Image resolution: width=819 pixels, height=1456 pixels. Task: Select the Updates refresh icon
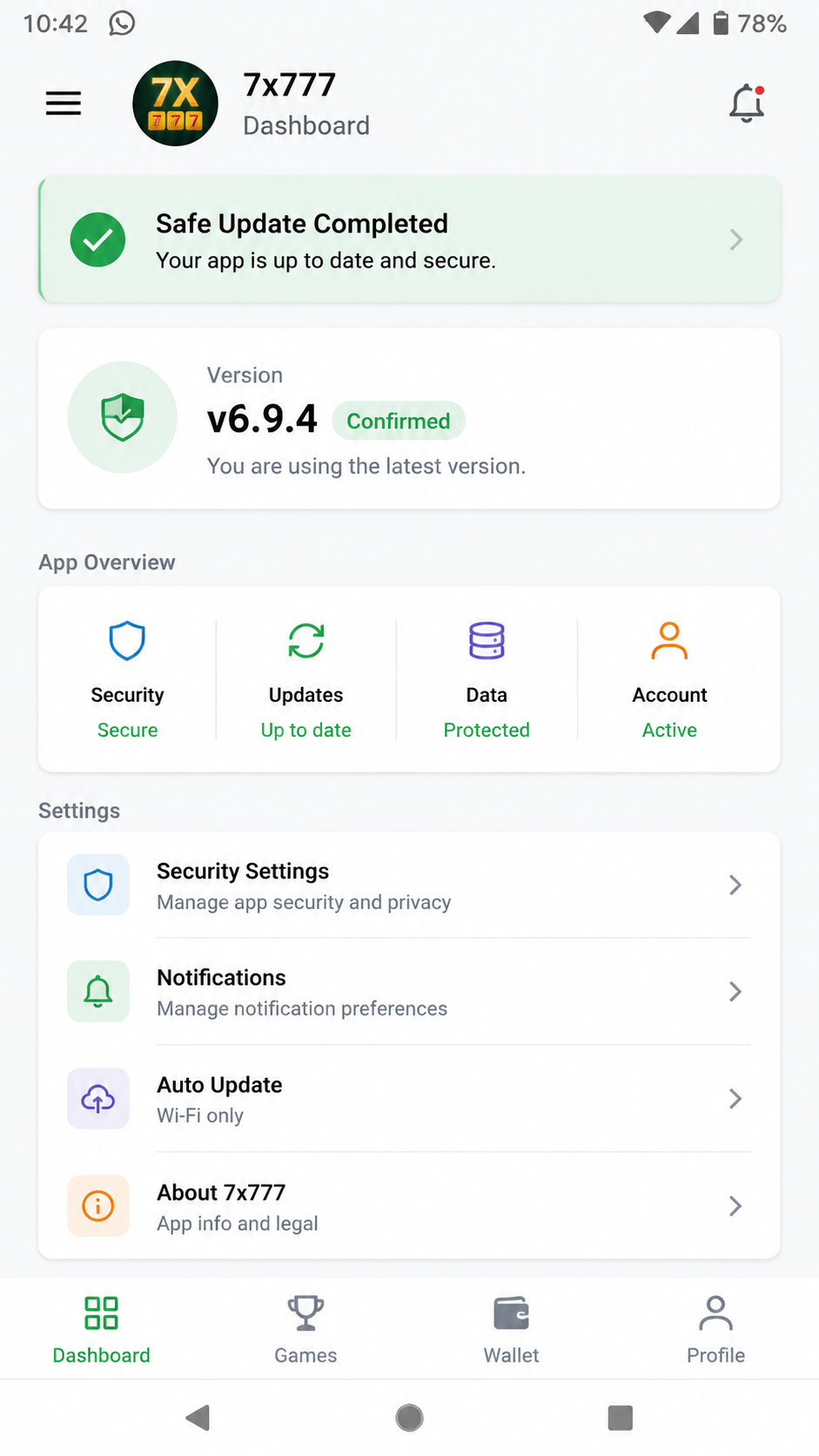tap(306, 641)
